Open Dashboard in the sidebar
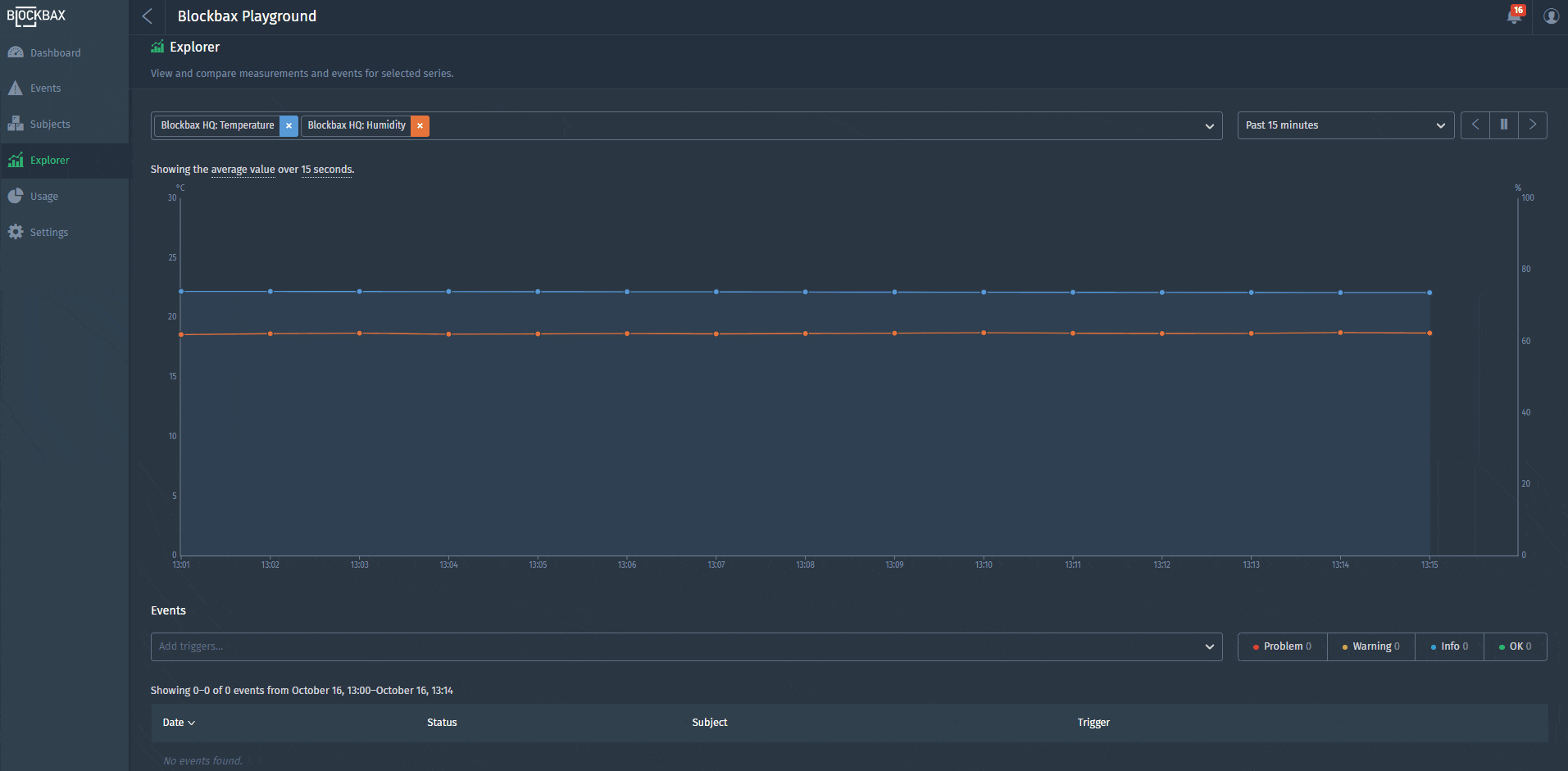 (x=55, y=53)
